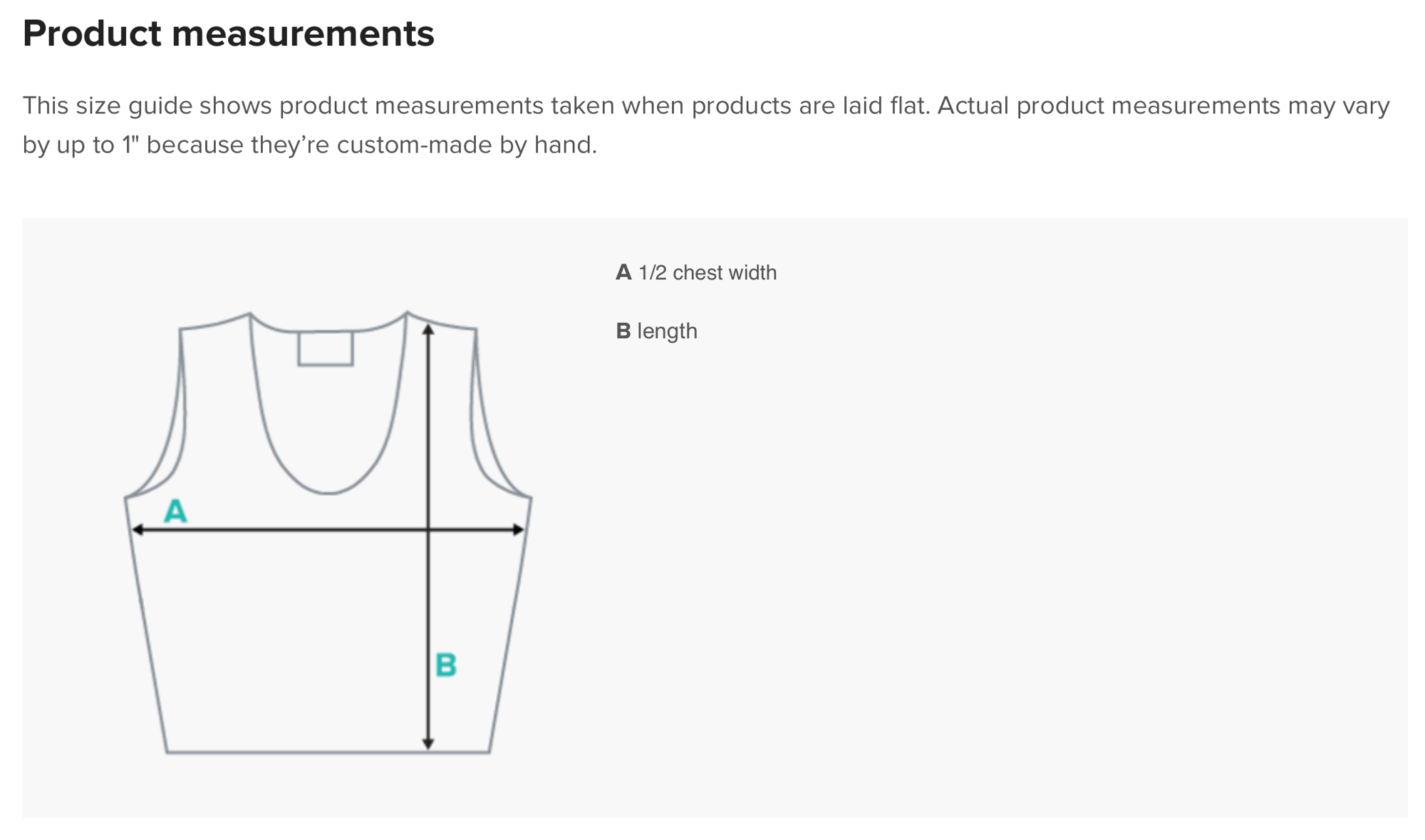The height and width of the screenshot is (840, 1425).
Task: Click the bold B in the legend
Action: [623, 331]
